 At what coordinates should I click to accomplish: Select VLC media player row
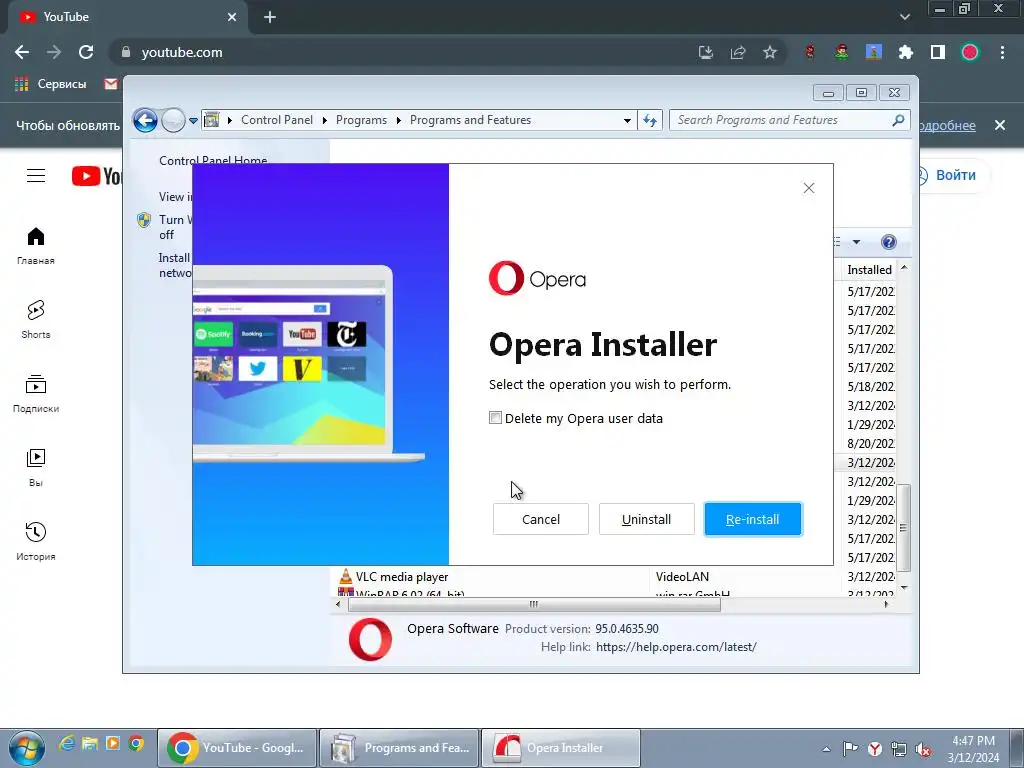point(613,577)
